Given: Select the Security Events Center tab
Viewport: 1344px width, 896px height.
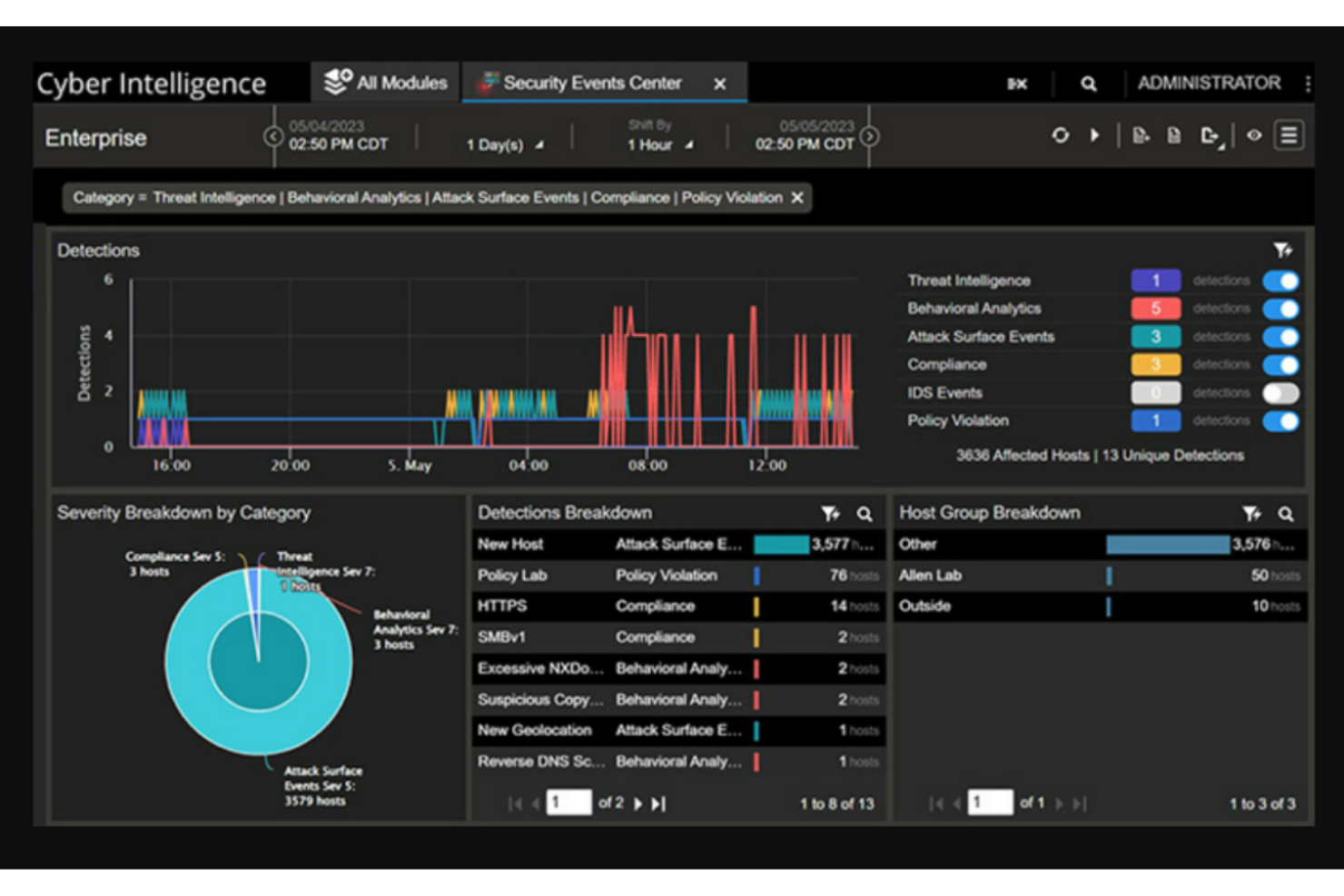Looking at the screenshot, I should pyautogui.click(x=590, y=82).
